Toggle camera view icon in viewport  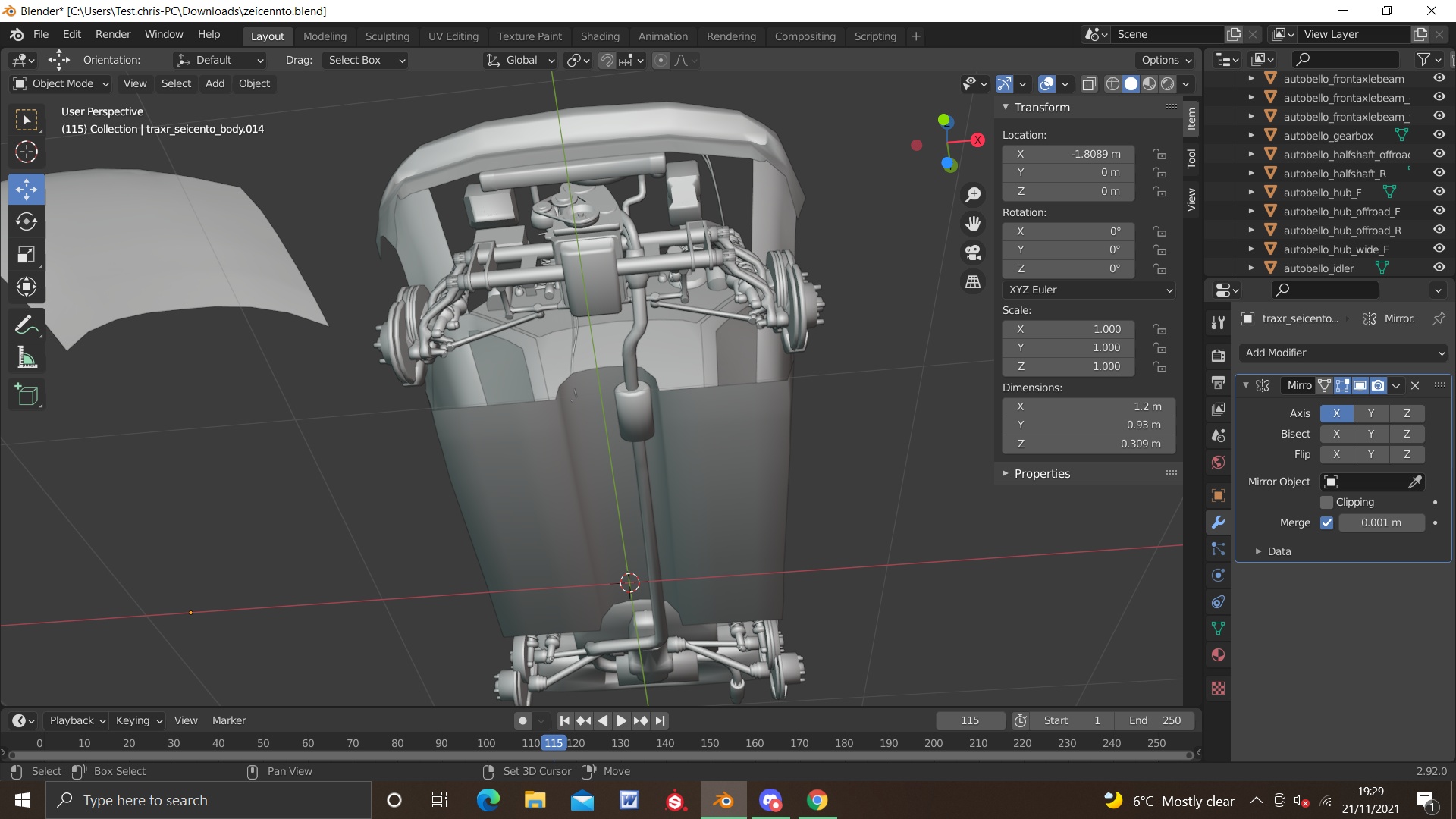(973, 252)
